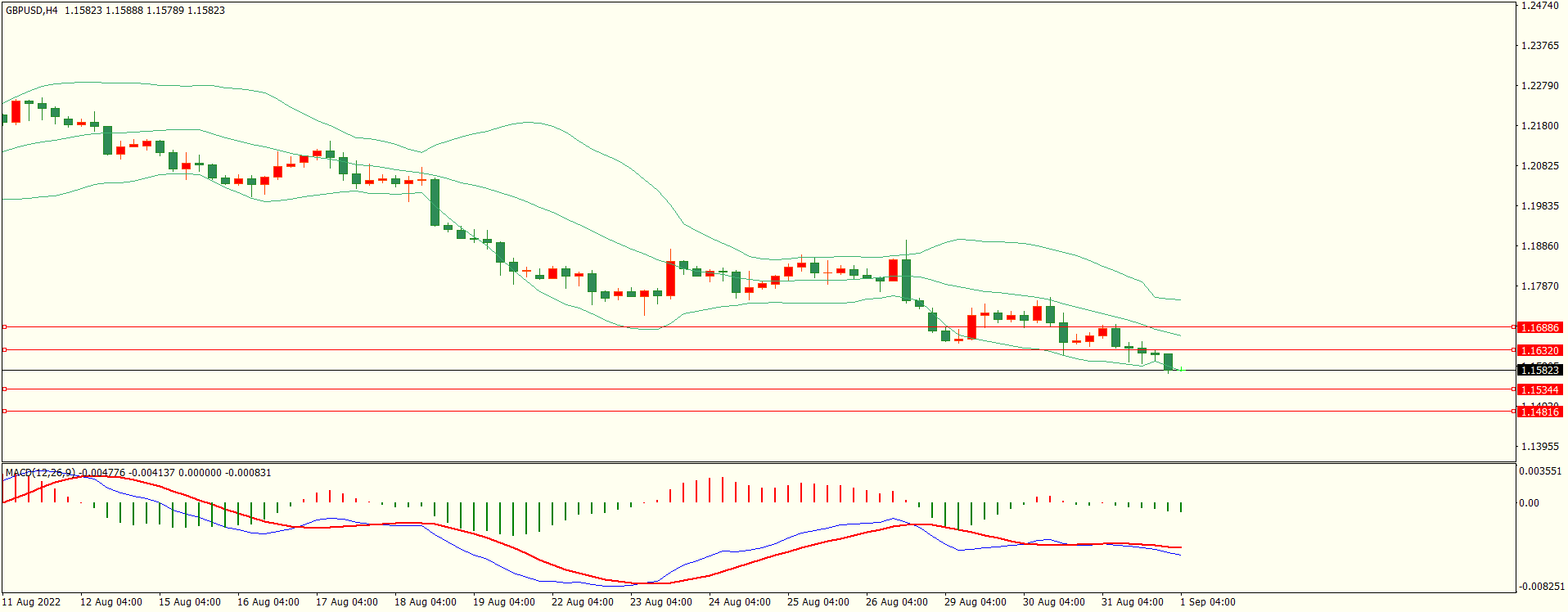Click the -0.008251 MACD axis value

[x=1539, y=587]
